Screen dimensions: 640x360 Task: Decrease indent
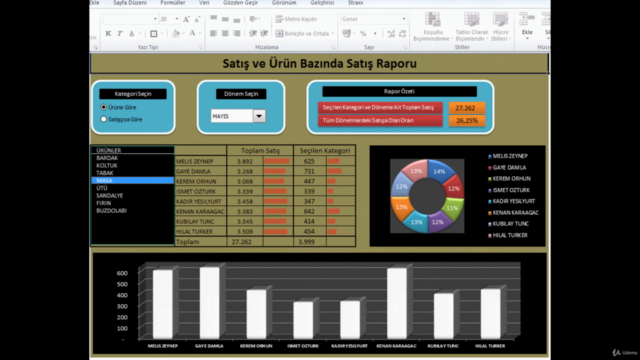coord(253,33)
